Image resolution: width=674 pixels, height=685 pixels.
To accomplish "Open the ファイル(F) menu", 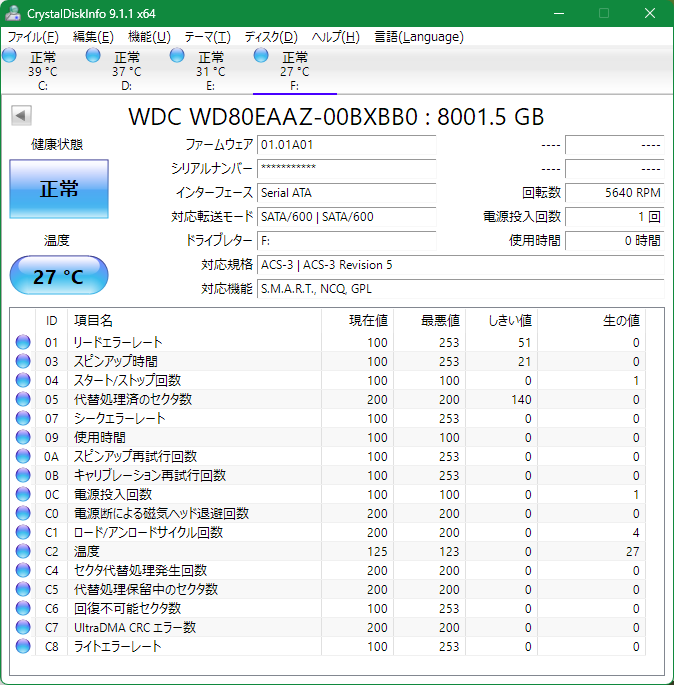I will click(x=33, y=37).
